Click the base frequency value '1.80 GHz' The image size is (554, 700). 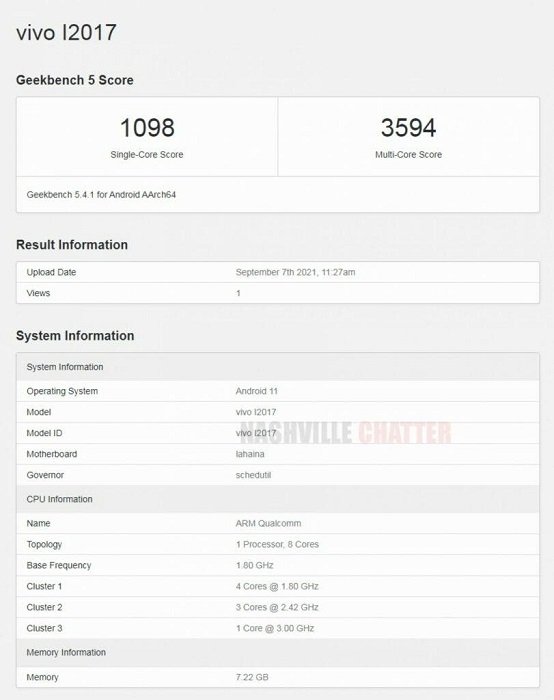(254, 565)
